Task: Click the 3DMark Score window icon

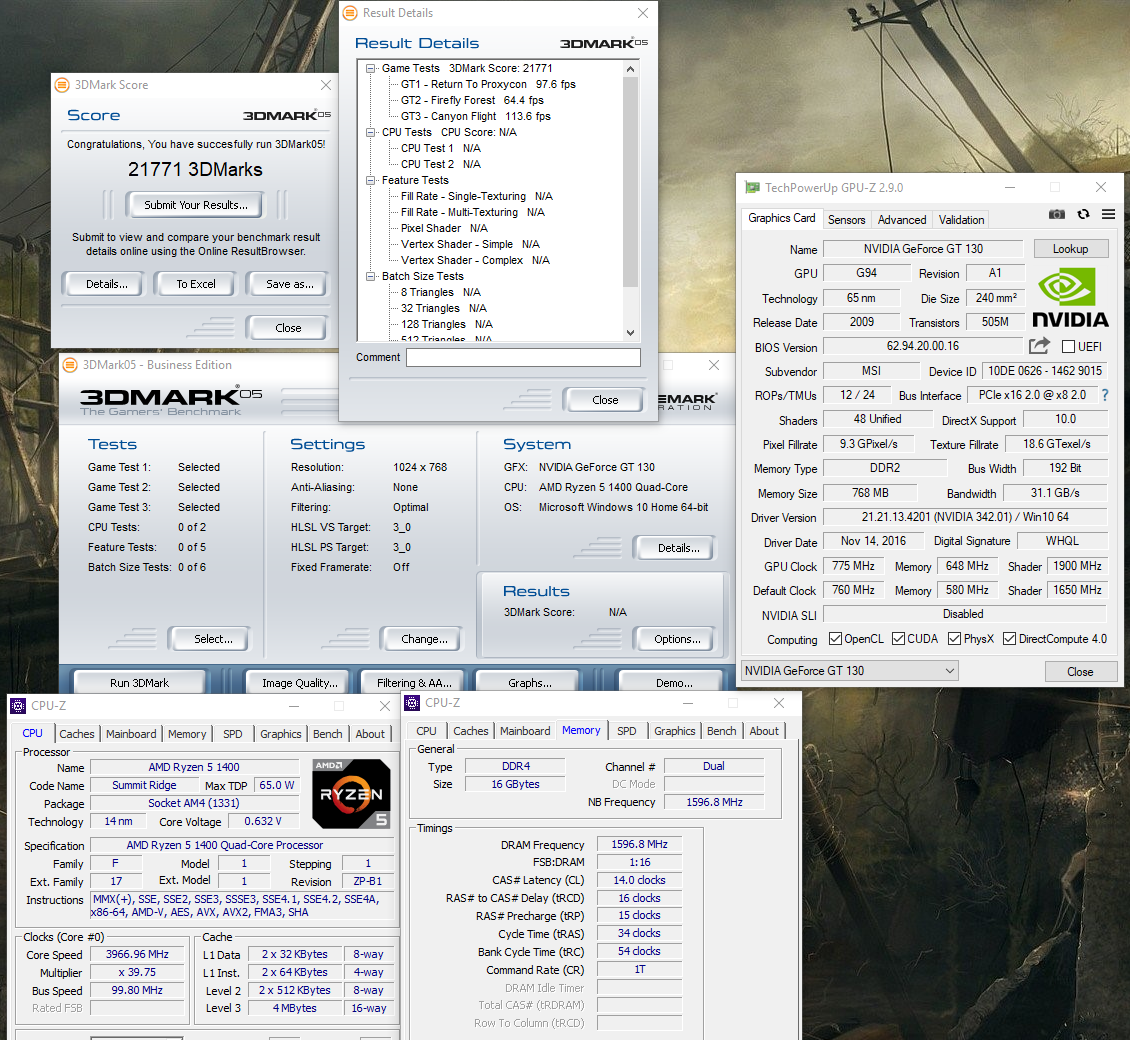Action: pos(62,85)
